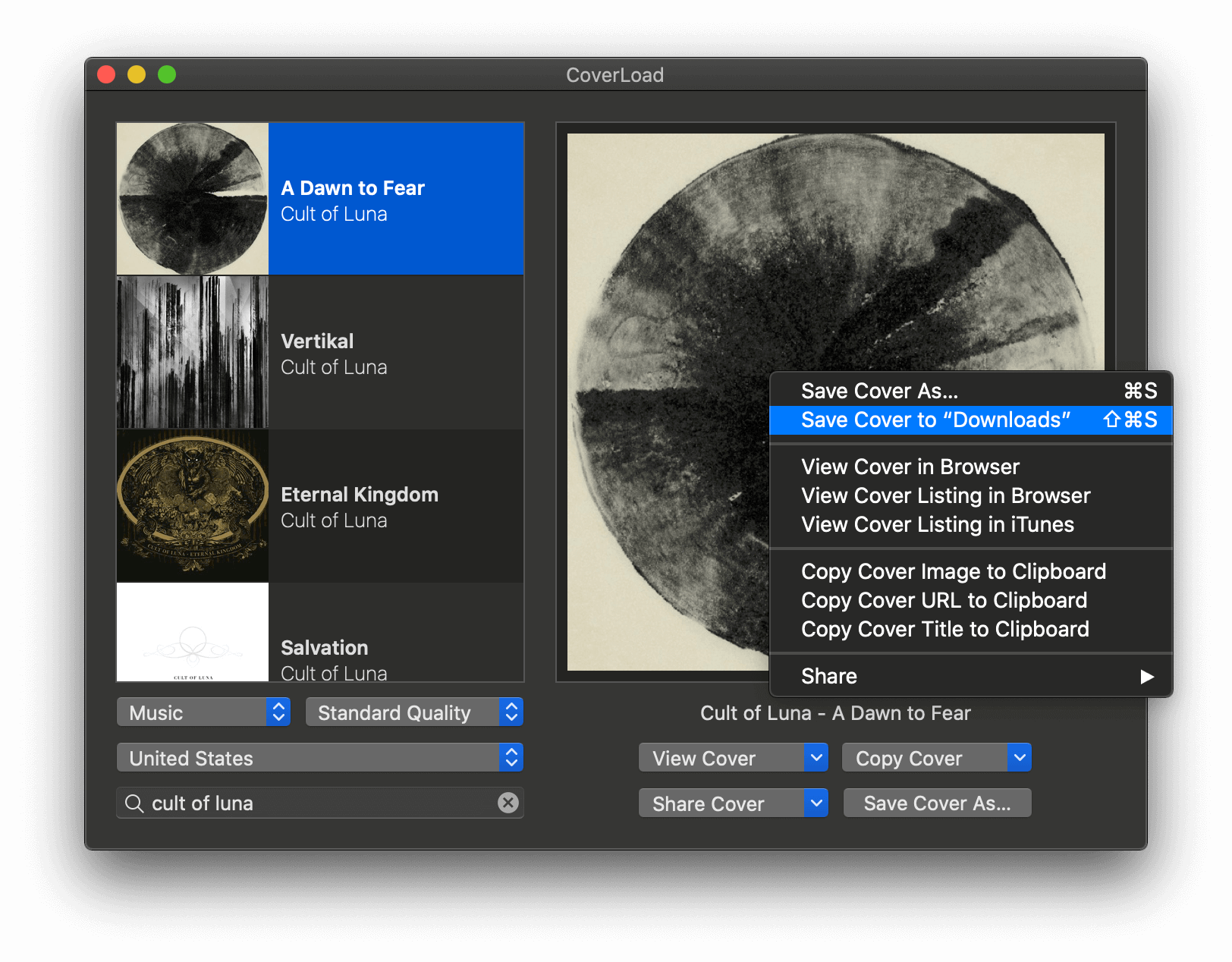This screenshot has height=962, width=1232.
Task: Select the Salvation result title
Action: pos(325,648)
